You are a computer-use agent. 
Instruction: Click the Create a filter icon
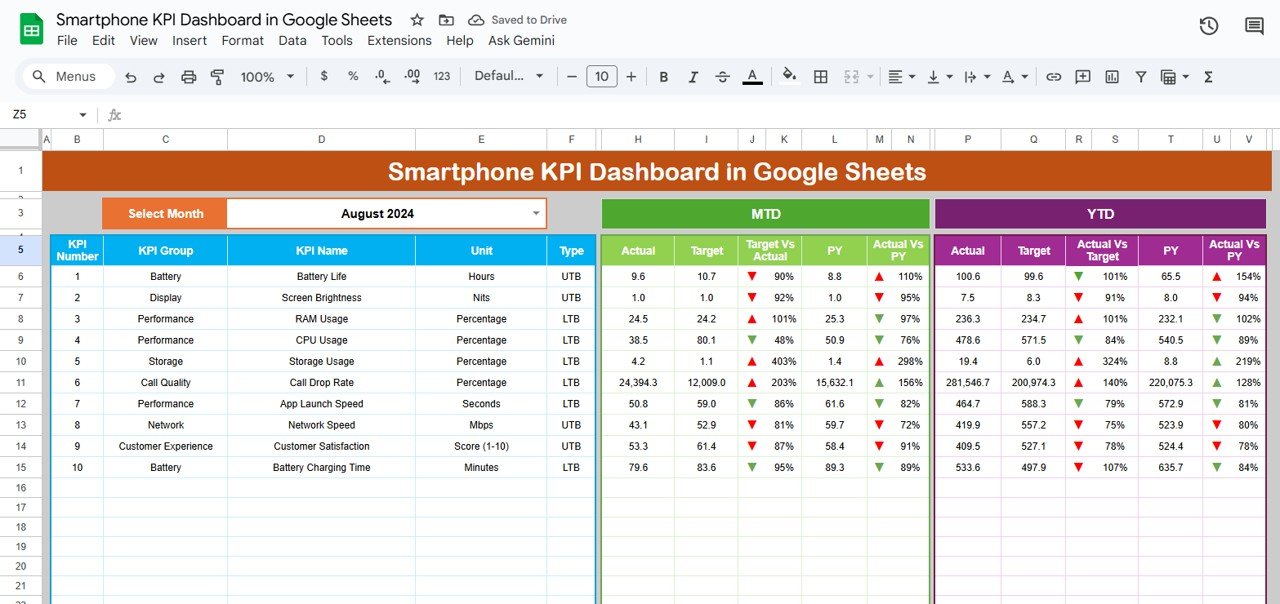coord(1140,77)
